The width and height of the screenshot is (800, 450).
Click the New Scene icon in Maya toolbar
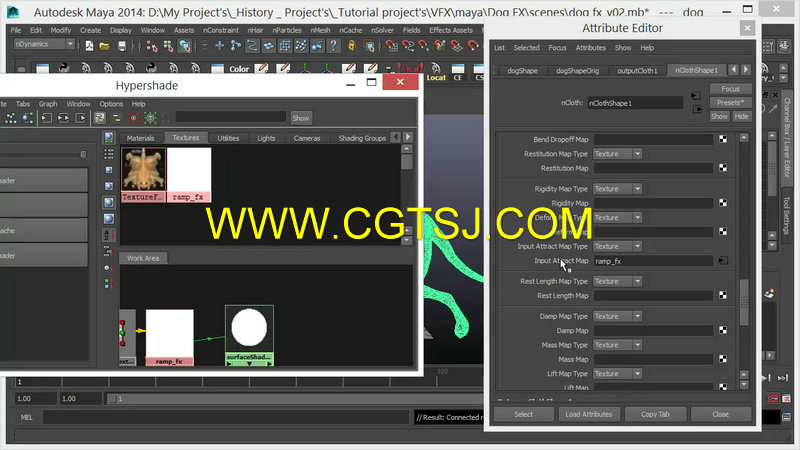(x=89, y=46)
